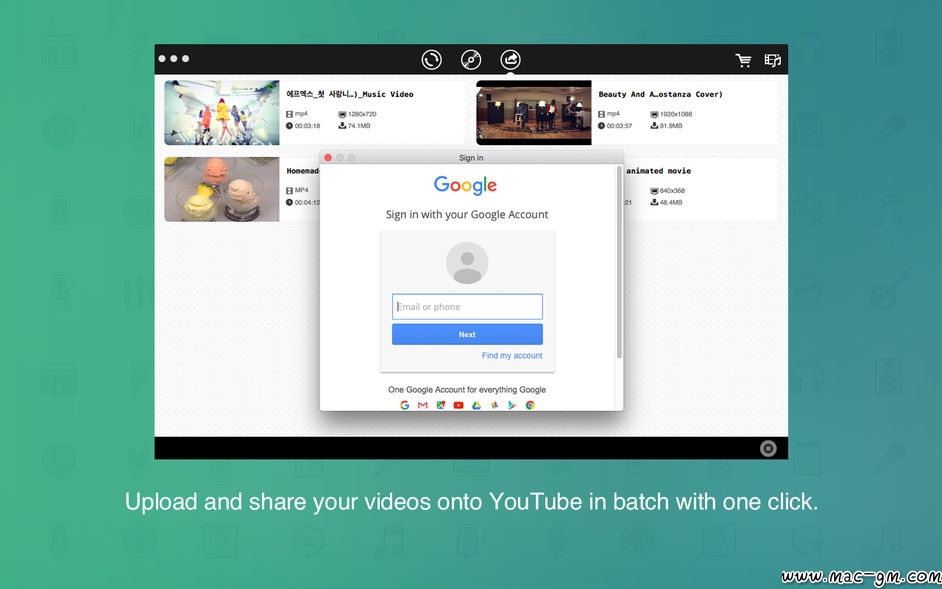942x589 pixels.
Task: Click the Google Drive icon
Action: (476, 405)
